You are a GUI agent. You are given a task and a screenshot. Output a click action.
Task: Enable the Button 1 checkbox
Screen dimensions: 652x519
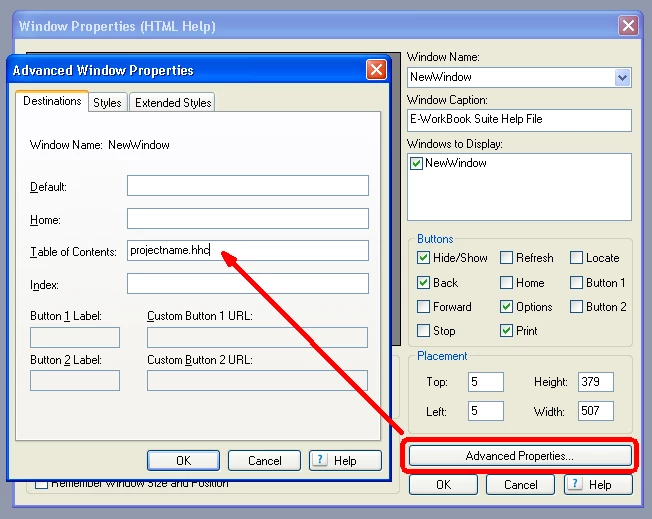coord(576,283)
